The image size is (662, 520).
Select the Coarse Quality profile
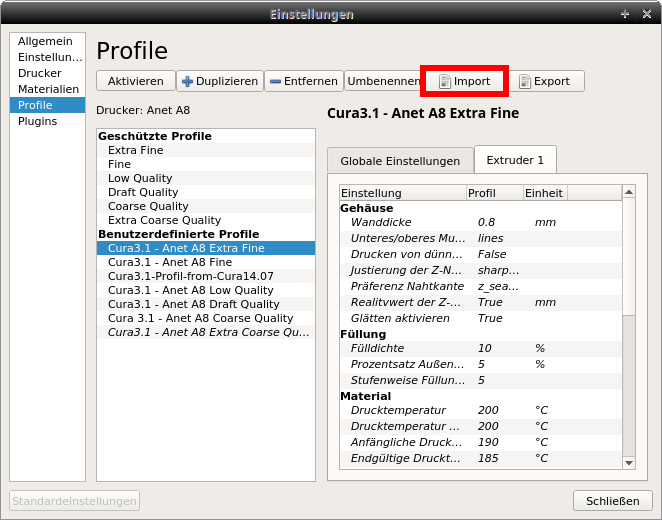click(x=206, y=206)
